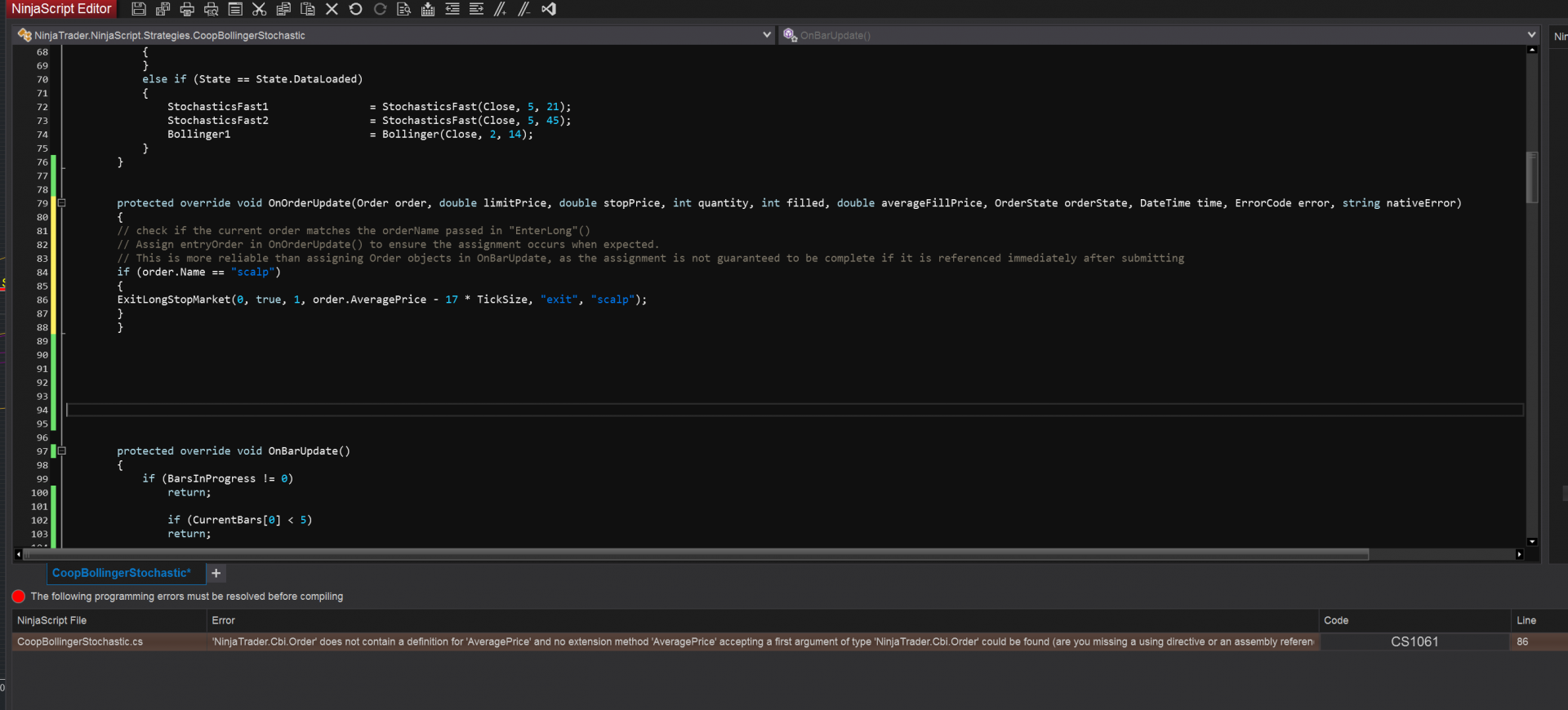Click the vertical scrollbar up arrow
The image size is (1568, 710).
1532,51
